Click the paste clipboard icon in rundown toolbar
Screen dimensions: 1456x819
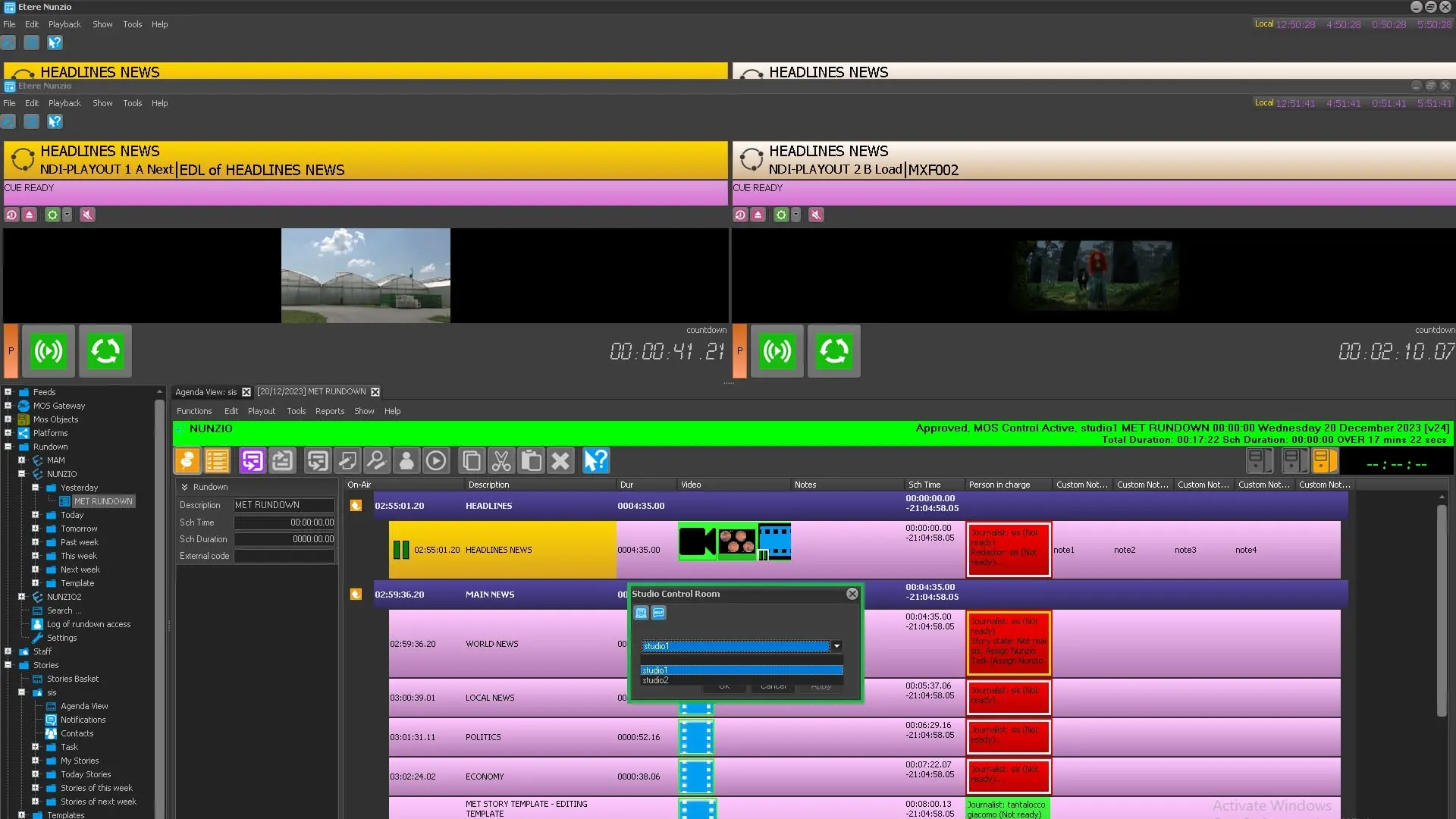531,460
